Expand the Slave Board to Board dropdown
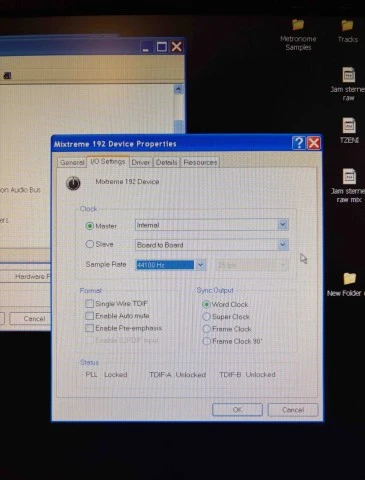The height and width of the screenshot is (480, 365). [x=283, y=245]
